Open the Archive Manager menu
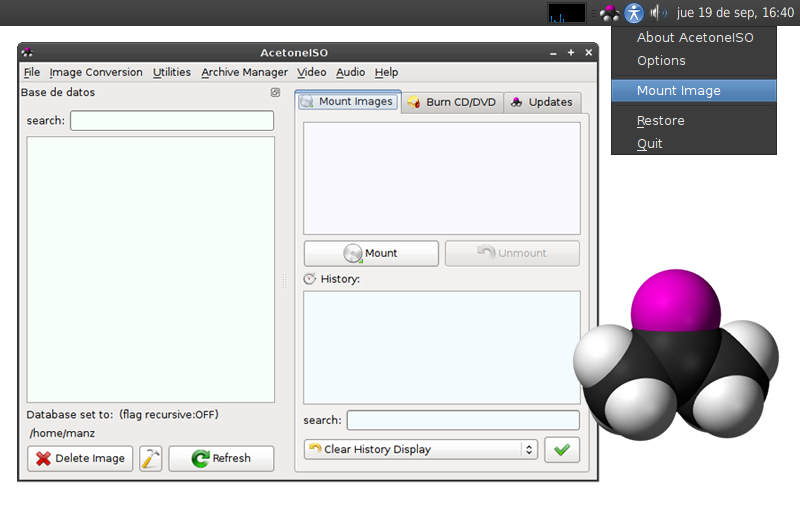This screenshot has width=800, height=513. [x=244, y=72]
